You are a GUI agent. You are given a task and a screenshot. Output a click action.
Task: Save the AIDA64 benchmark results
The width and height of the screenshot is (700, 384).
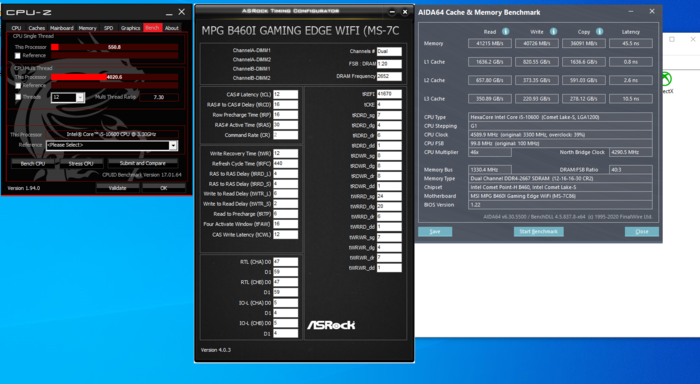tap(435, 232)
